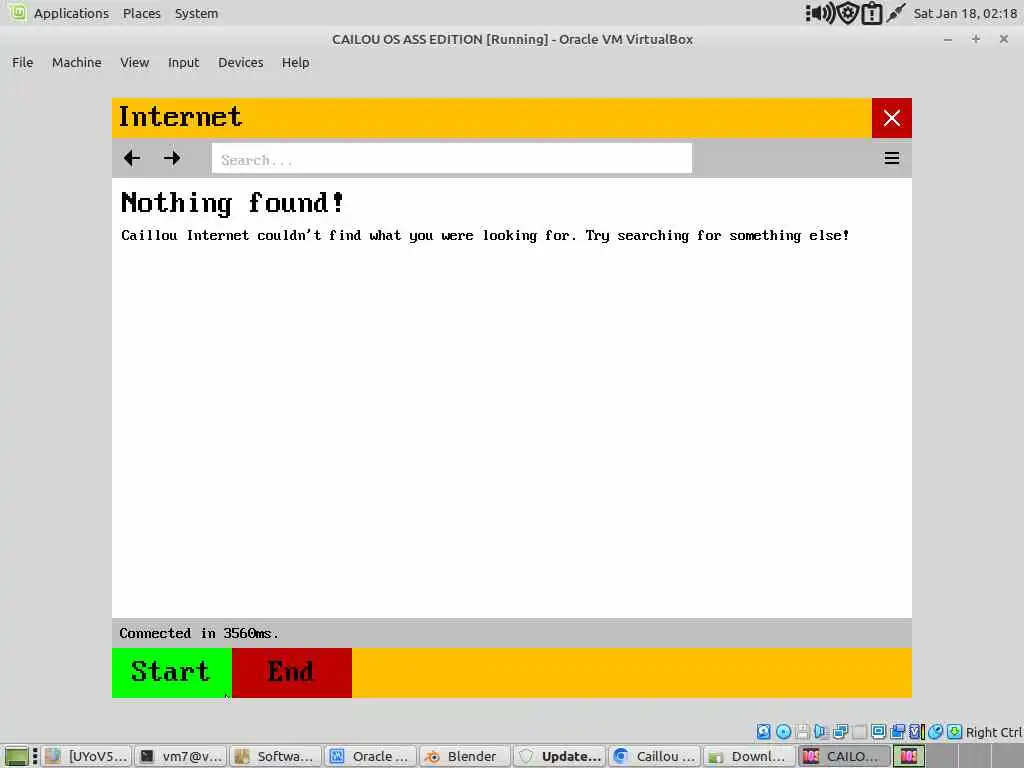The height and width of the screenshot is (768, 1024).
Task: Click the date and time clock
Action: tap(965, 13)
